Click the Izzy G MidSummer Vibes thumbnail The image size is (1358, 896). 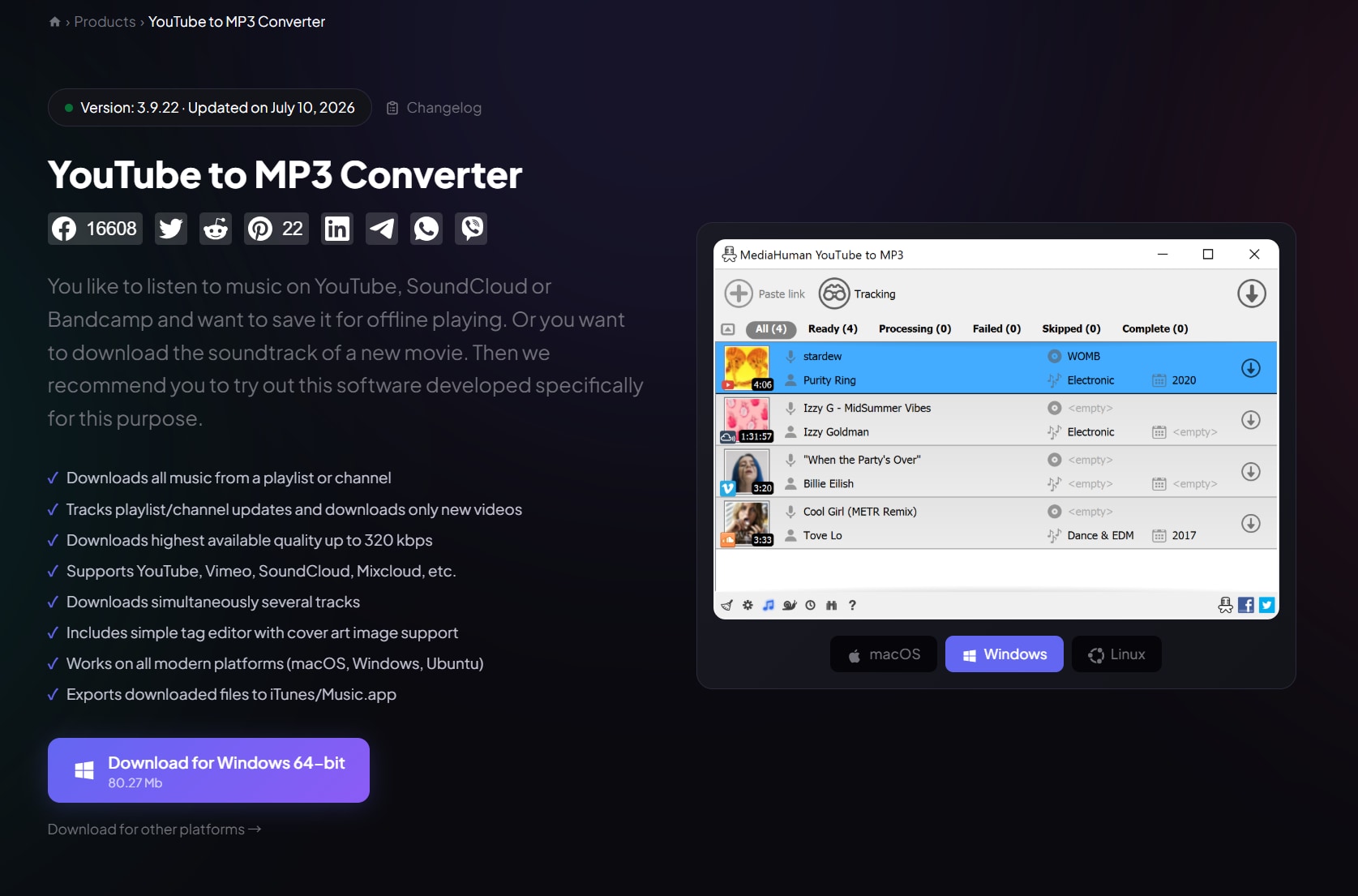click(747, 420)
